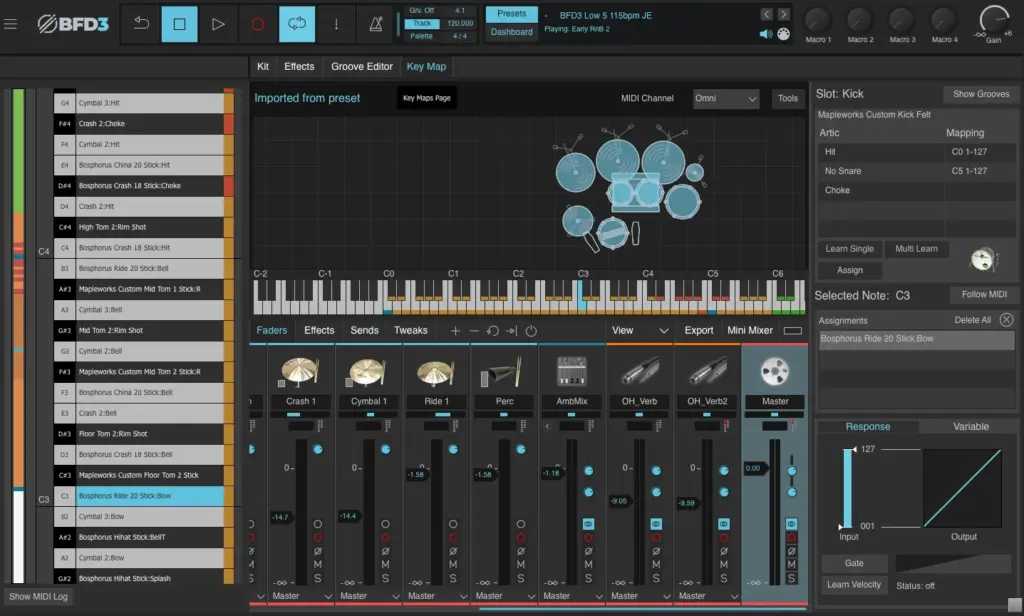
Task: Open OH_Verb2 output Master dropdown
Action: point(707,596)
